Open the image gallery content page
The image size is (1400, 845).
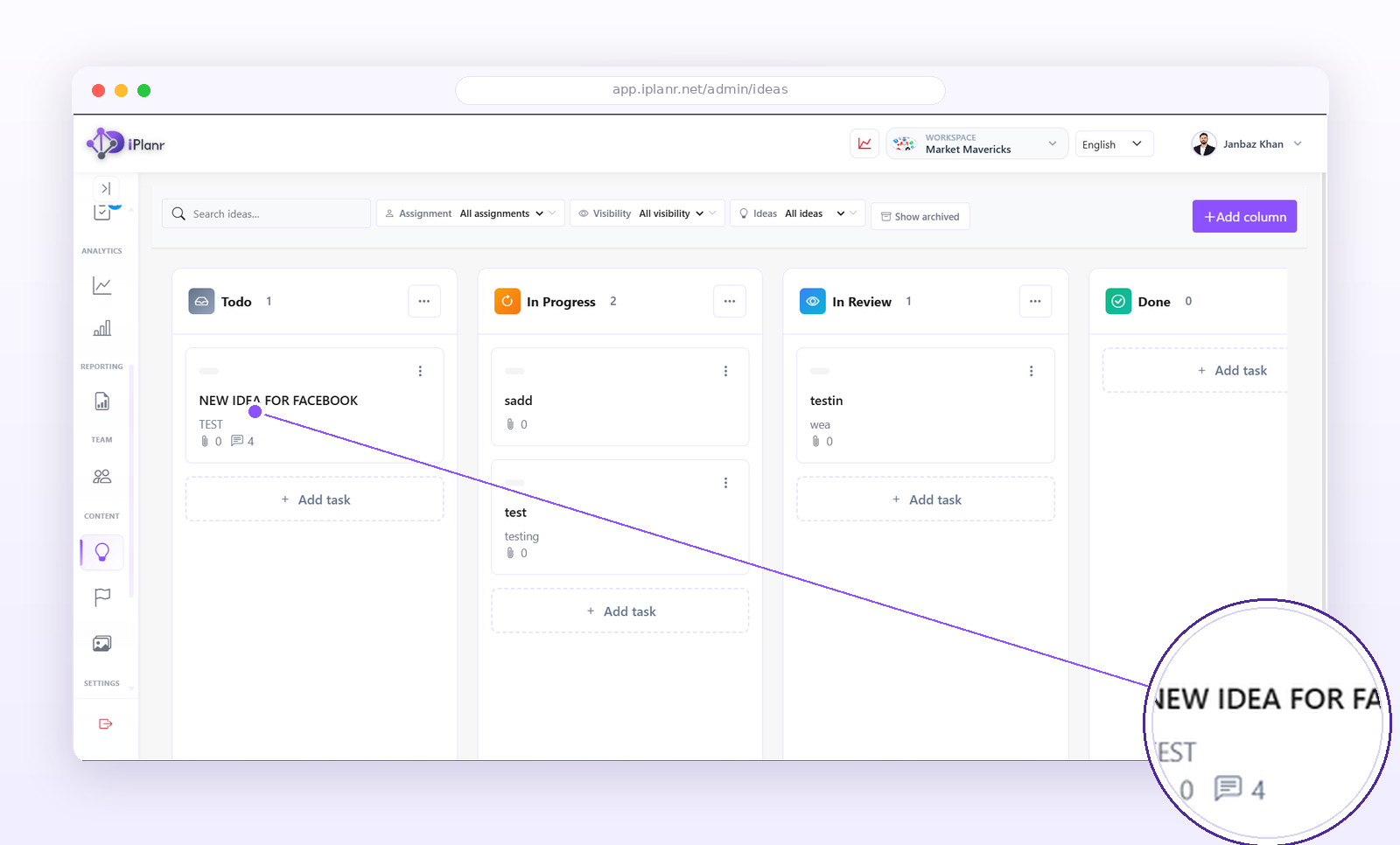pos(102,644)
